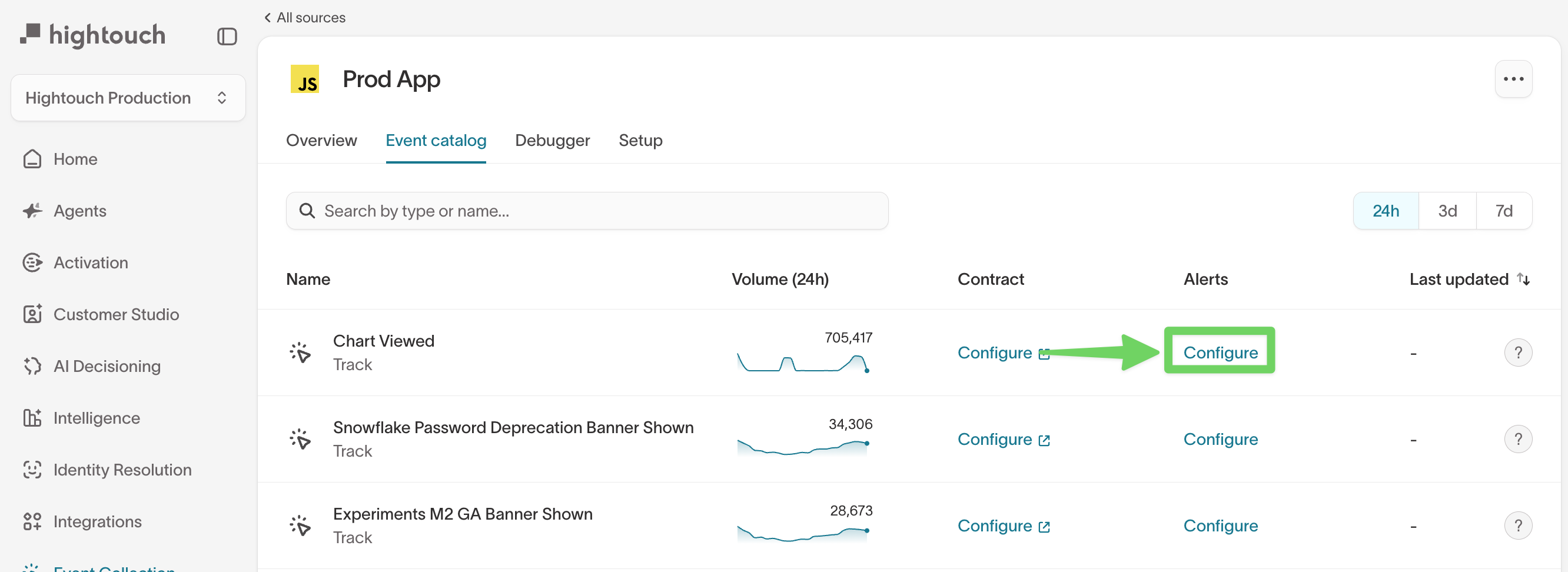The width and height of the screenshot is (1568, 572).
Task: Switch the time range to 3d
Action: pyautogui.click(x=1448, y=211)
